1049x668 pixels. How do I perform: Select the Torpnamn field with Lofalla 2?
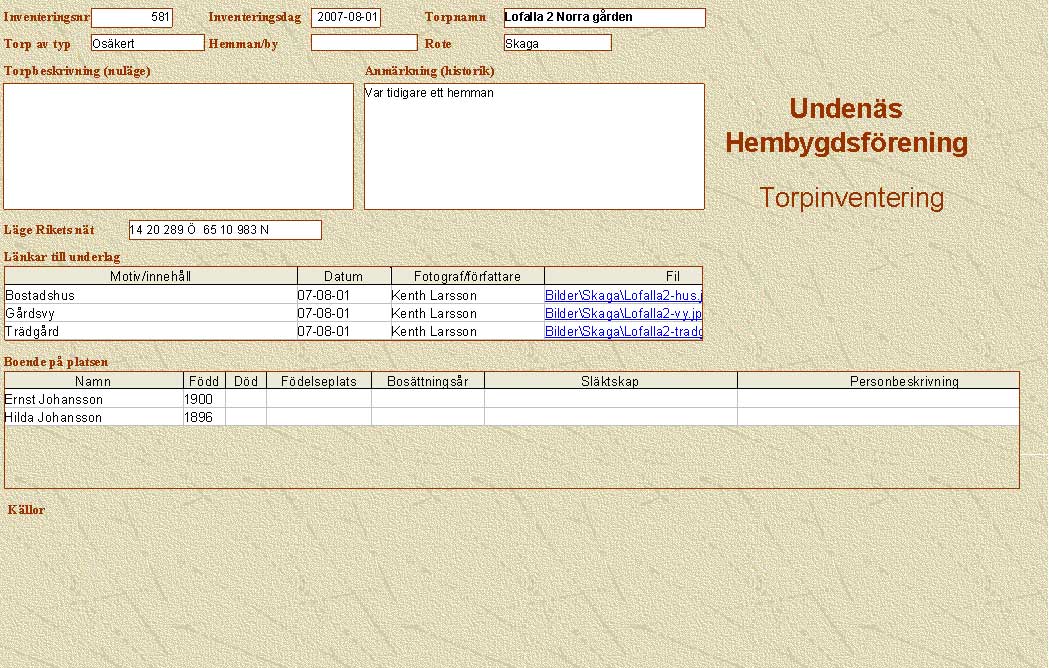pos(604,18)
